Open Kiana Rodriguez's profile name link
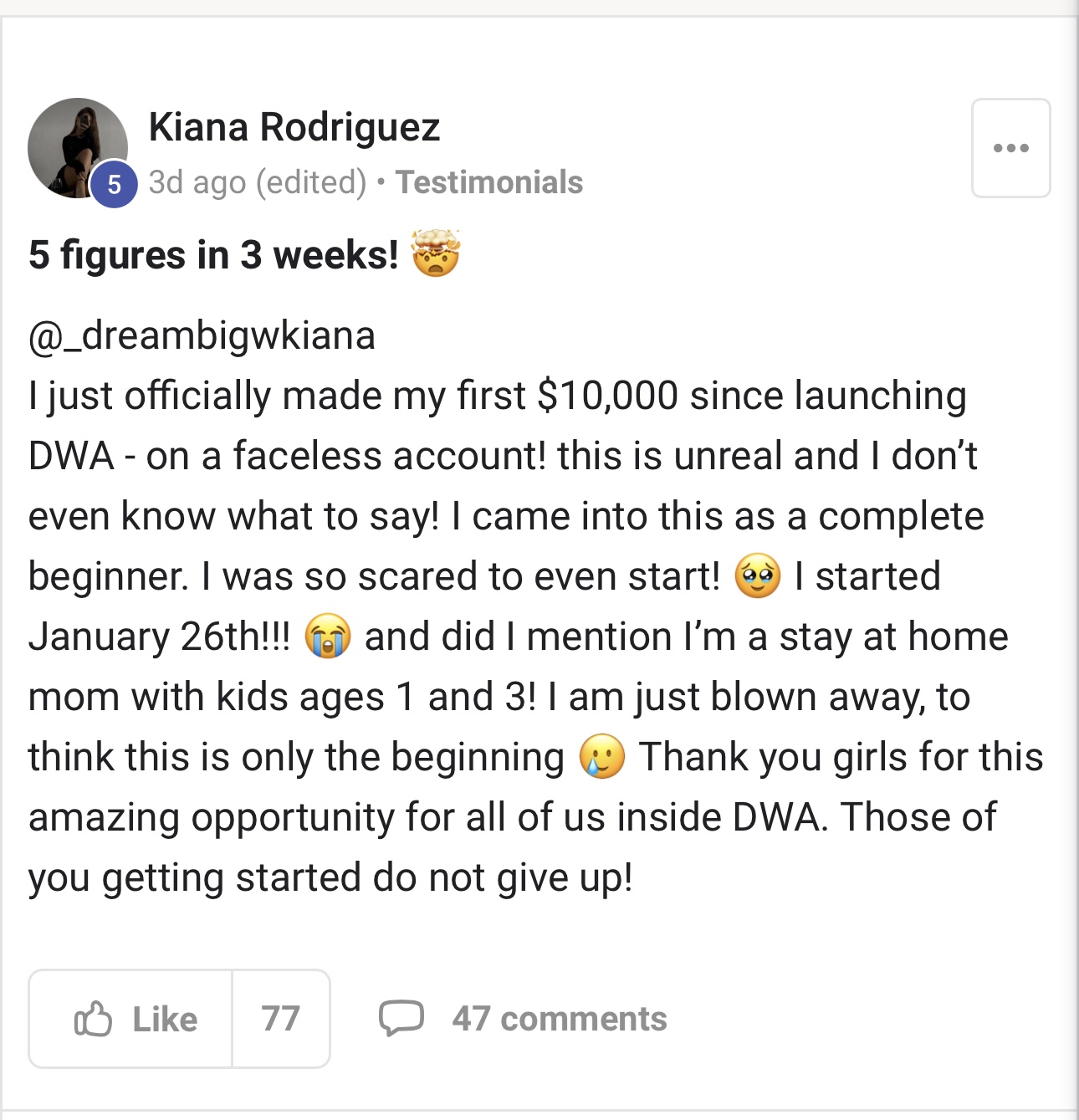1079x1120 pixels. (294, 127)
